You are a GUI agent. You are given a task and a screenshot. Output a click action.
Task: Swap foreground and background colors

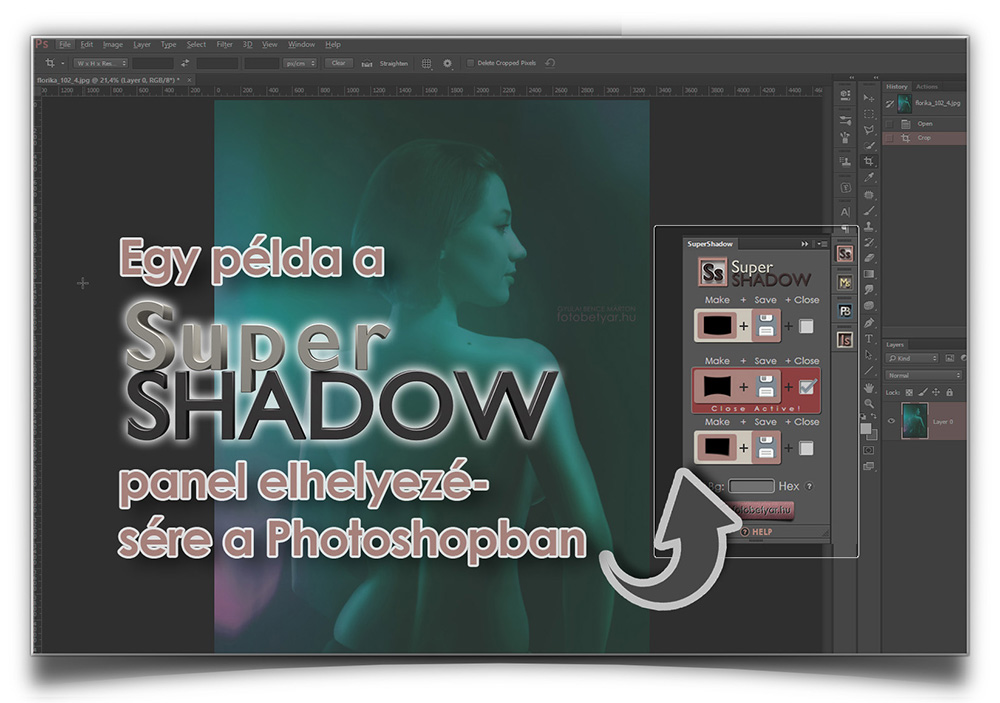pyautogui.click(x=874, y=417)
